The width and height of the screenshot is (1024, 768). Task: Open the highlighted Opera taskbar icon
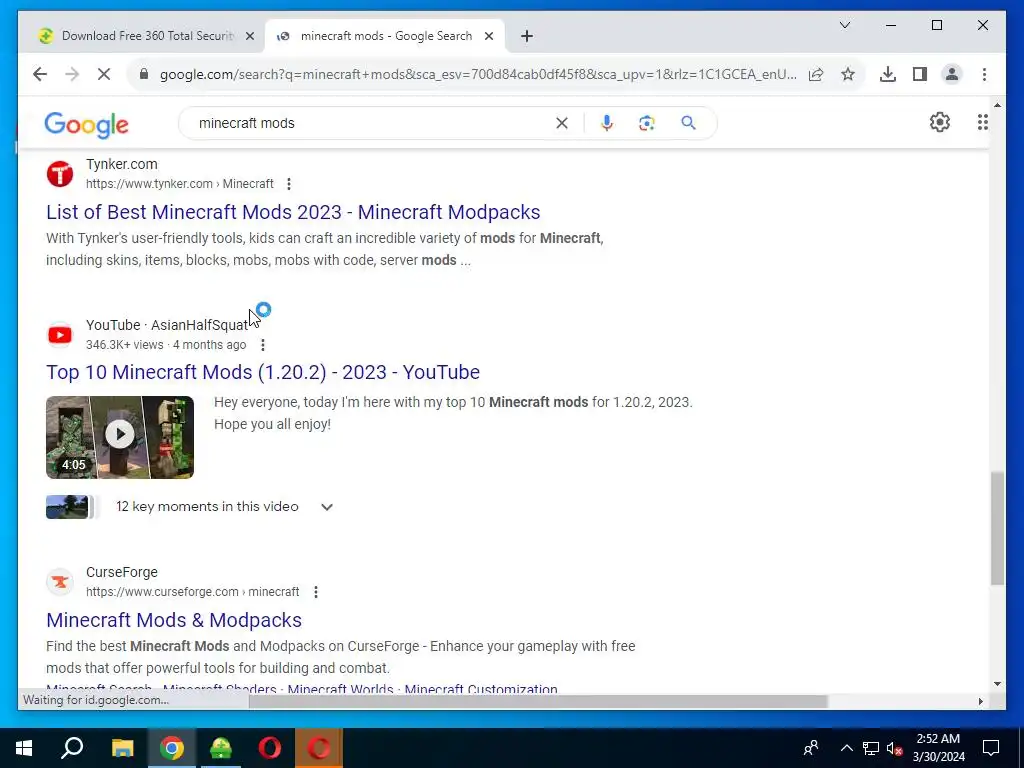coord(319,748)
